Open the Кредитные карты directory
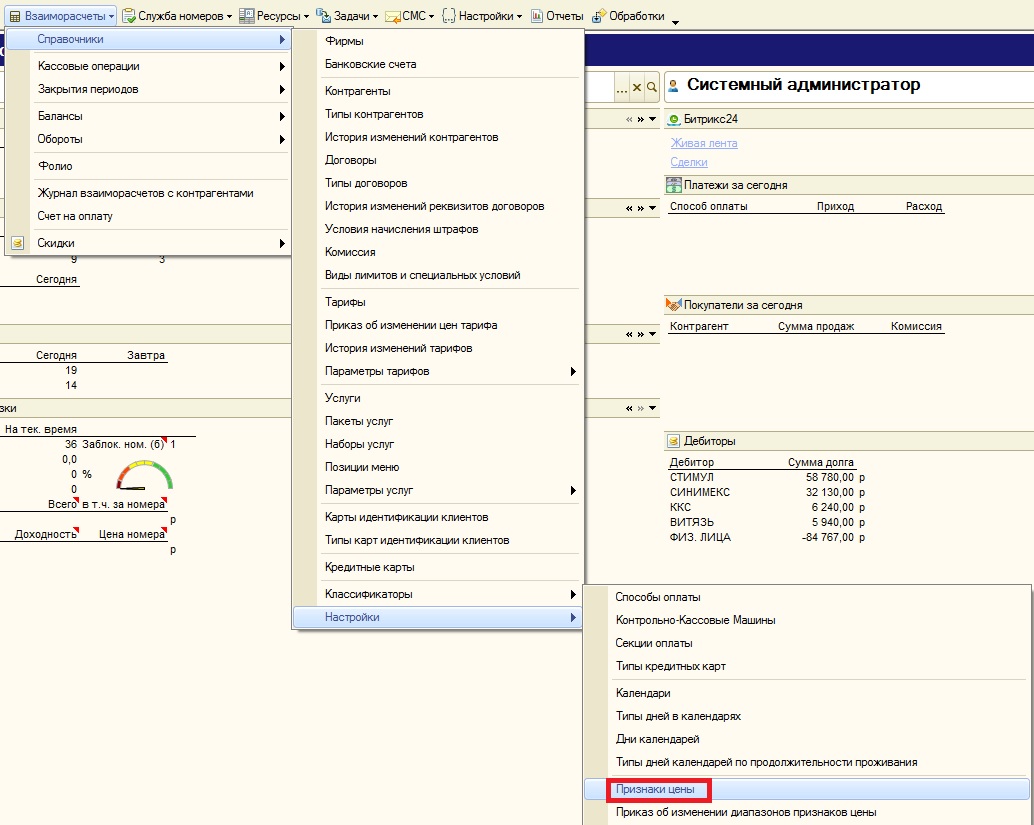Viewport: 1034px width, 825px height. pyautogui.click(x=438, y=567)
